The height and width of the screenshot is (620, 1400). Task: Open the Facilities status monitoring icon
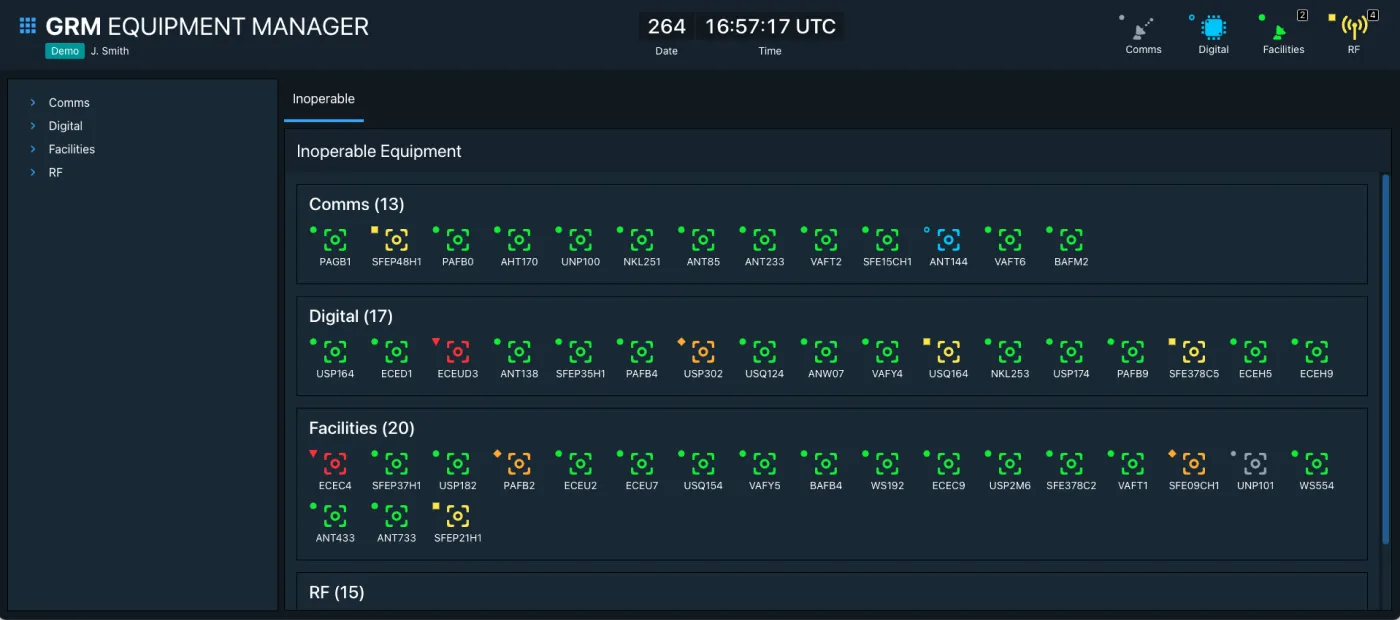tap(1282, 28)
